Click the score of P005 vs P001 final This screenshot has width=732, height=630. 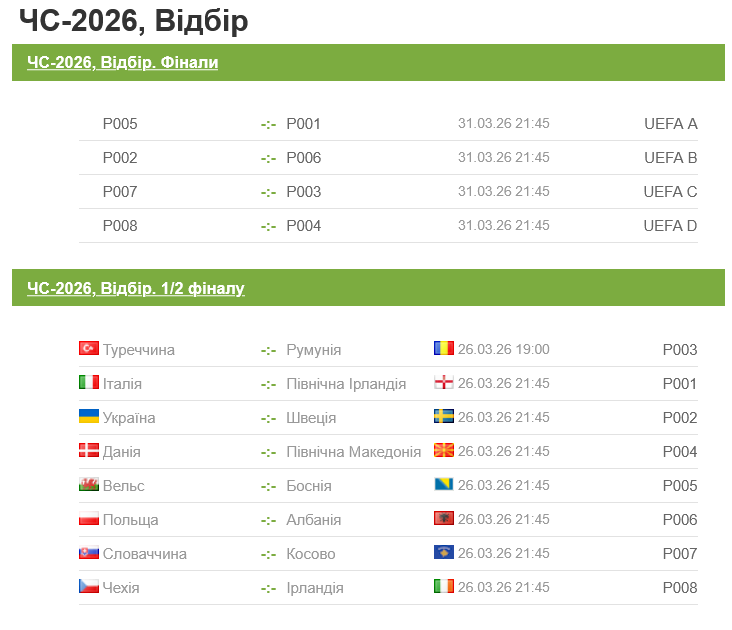click(268, 124)
